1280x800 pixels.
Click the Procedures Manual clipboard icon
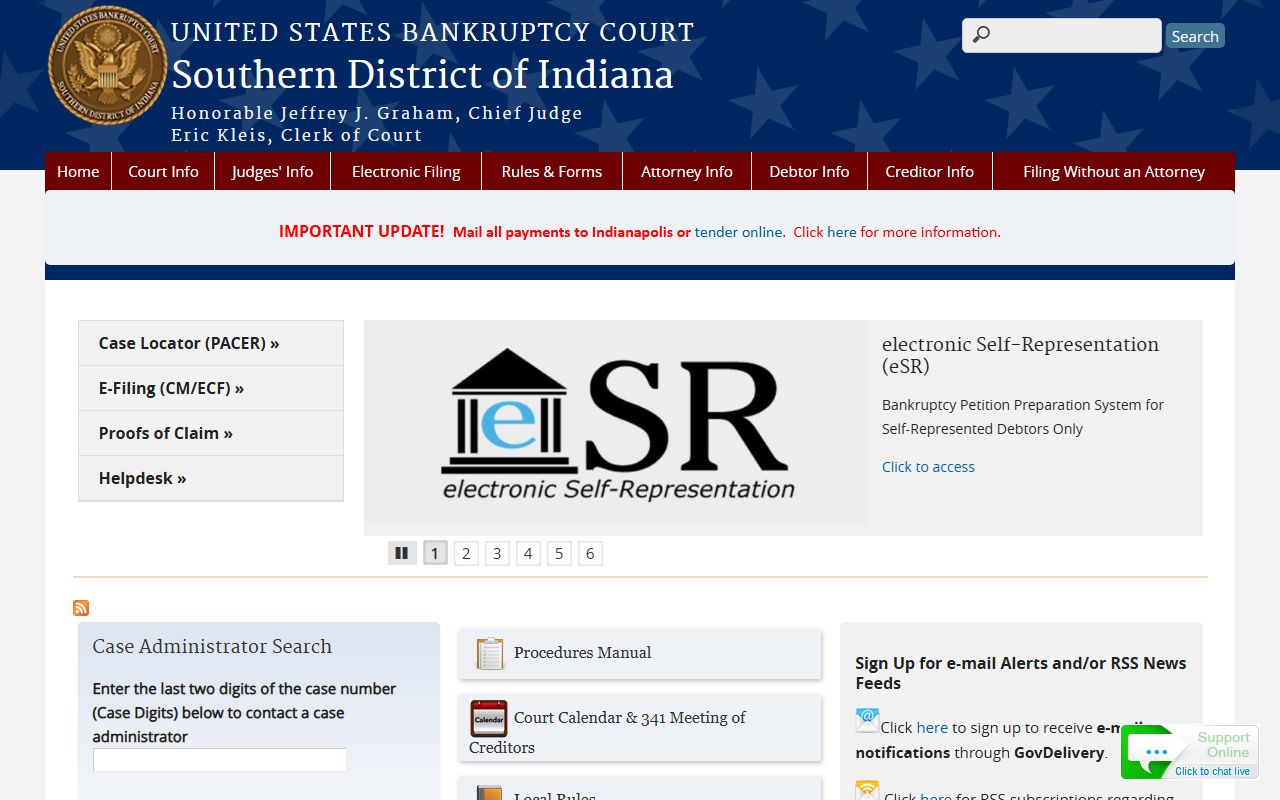(489, 653)
